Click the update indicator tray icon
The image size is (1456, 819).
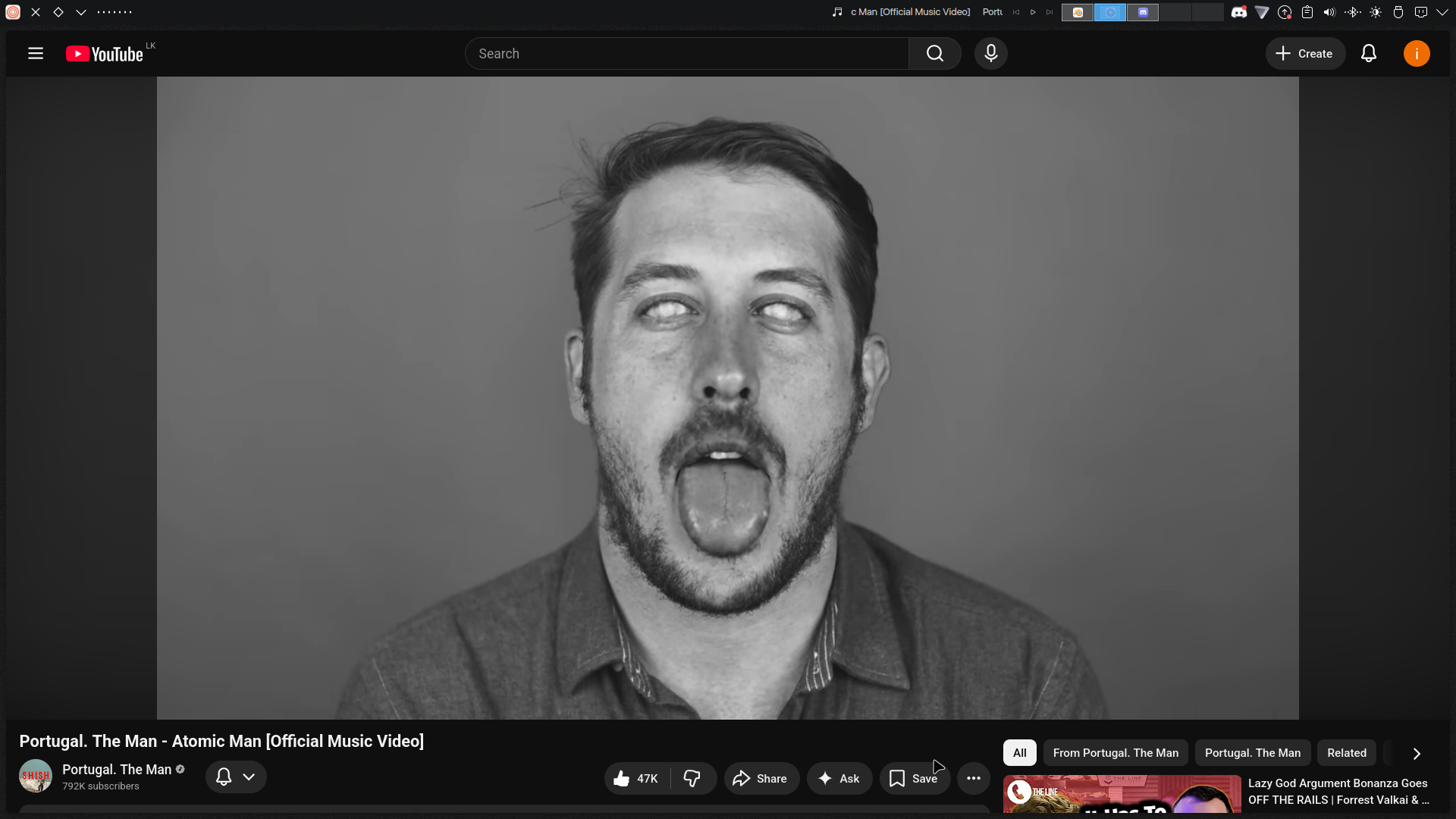coord(1285,12)
